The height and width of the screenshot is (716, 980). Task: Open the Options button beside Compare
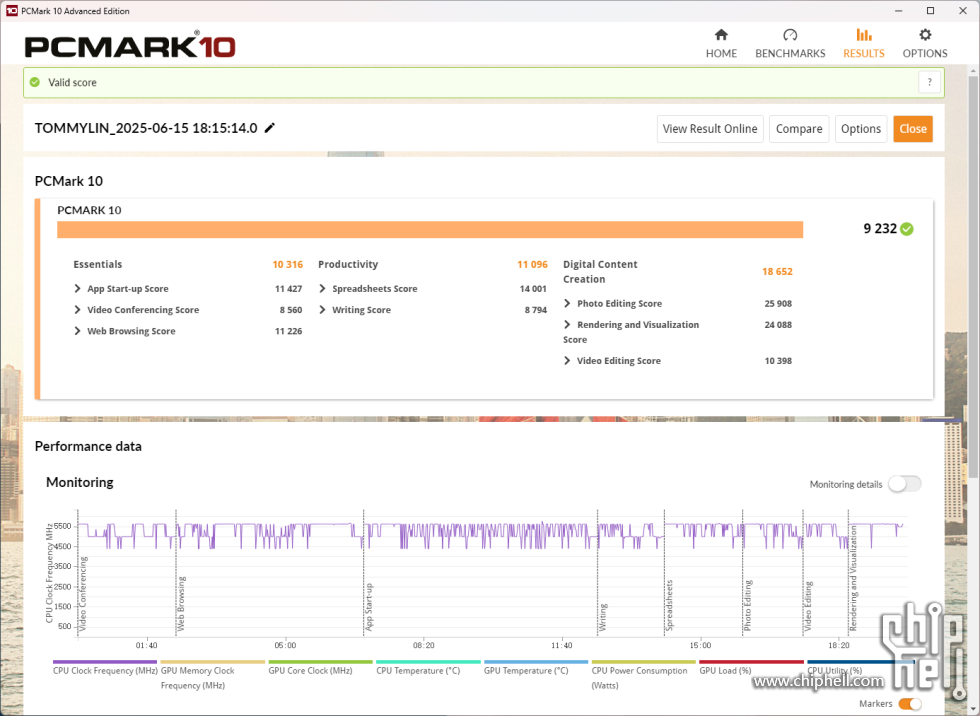click(861, 129)
